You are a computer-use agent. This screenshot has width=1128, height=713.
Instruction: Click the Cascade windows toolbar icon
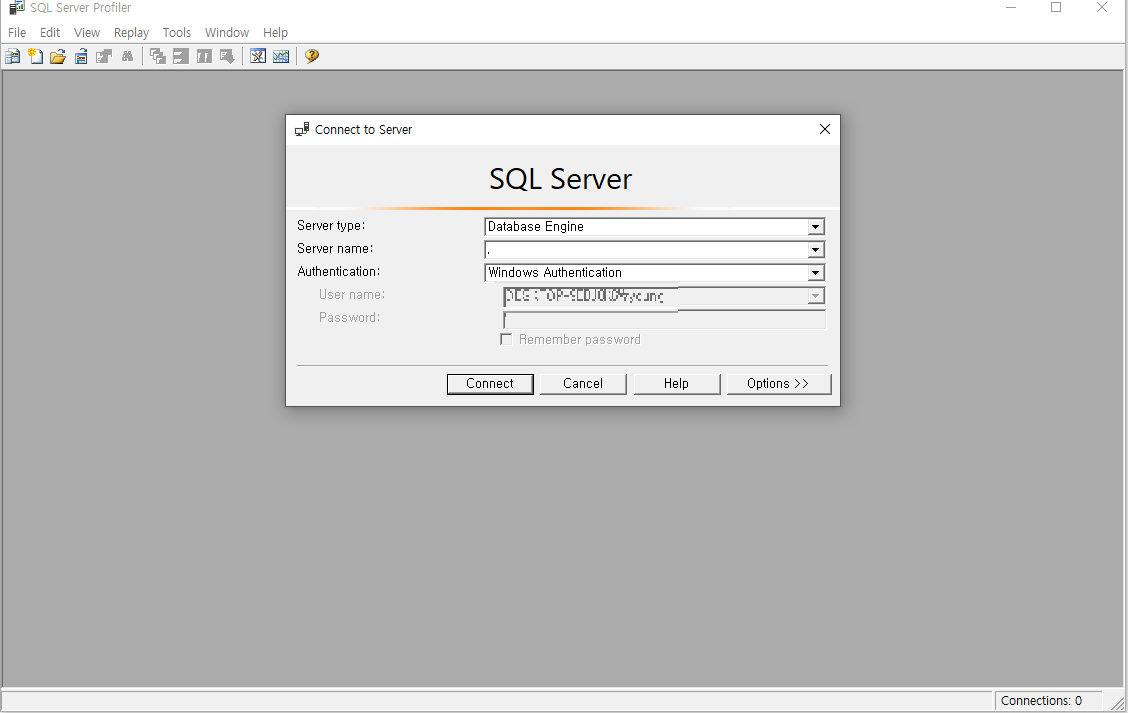tap(158, 56)
